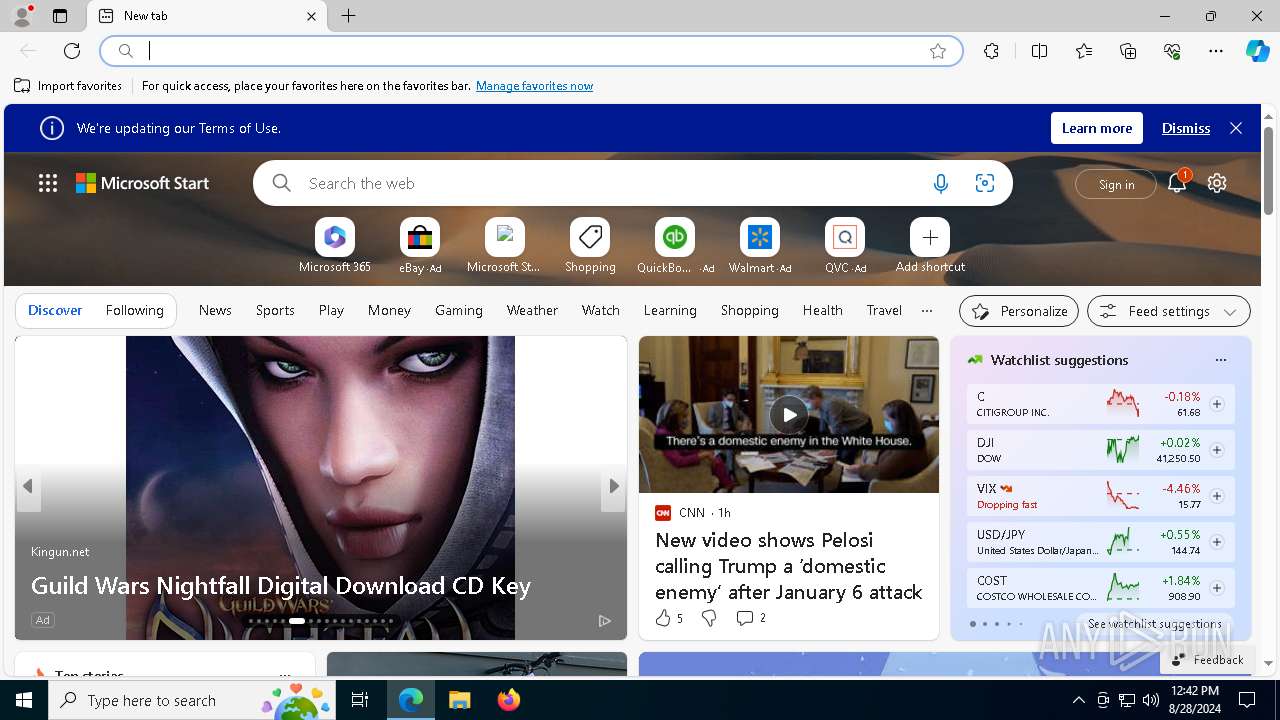
Task: Open Manage favorites now link
Action: coord(534,86)
